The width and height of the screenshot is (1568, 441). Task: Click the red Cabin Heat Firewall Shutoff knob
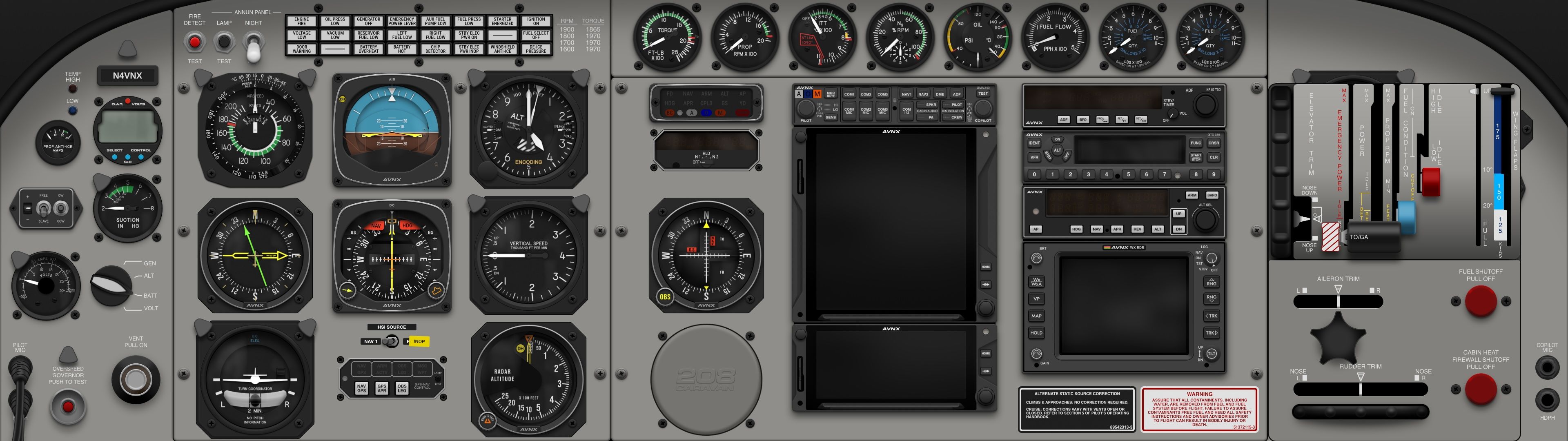(x=1480, y=389)
